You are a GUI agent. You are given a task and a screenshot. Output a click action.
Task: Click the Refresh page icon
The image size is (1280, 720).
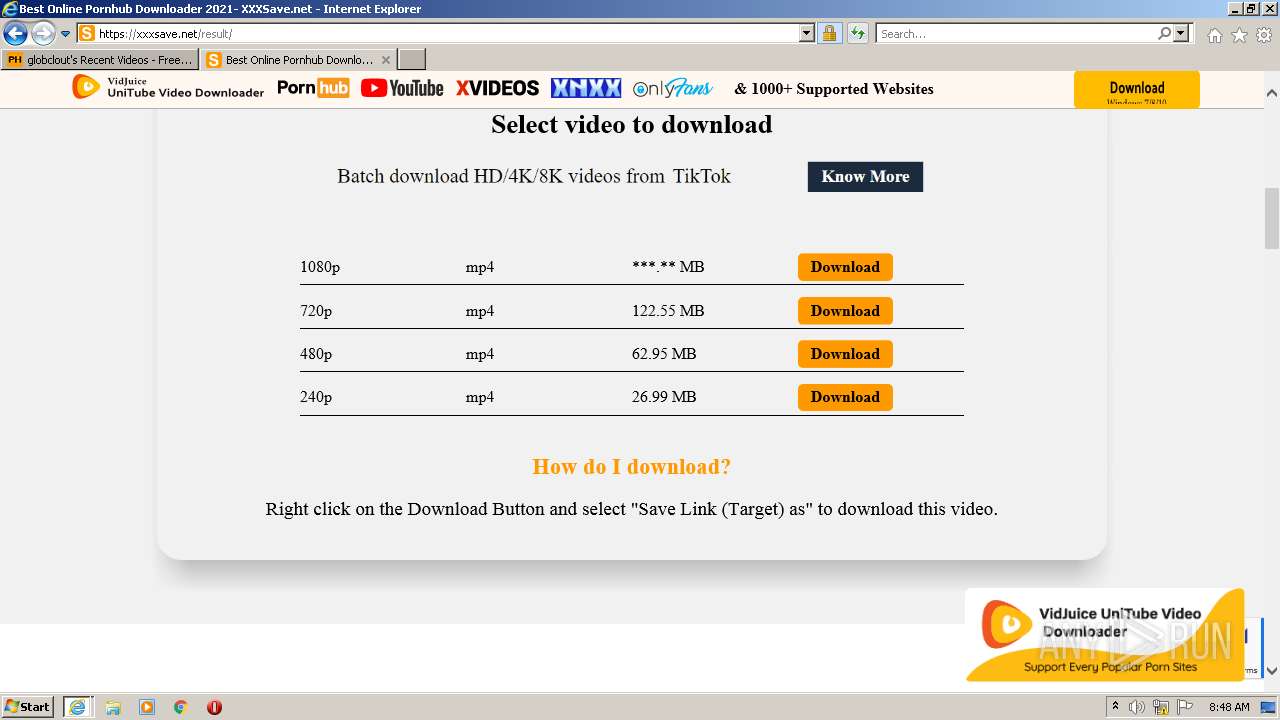coord(858,33)
